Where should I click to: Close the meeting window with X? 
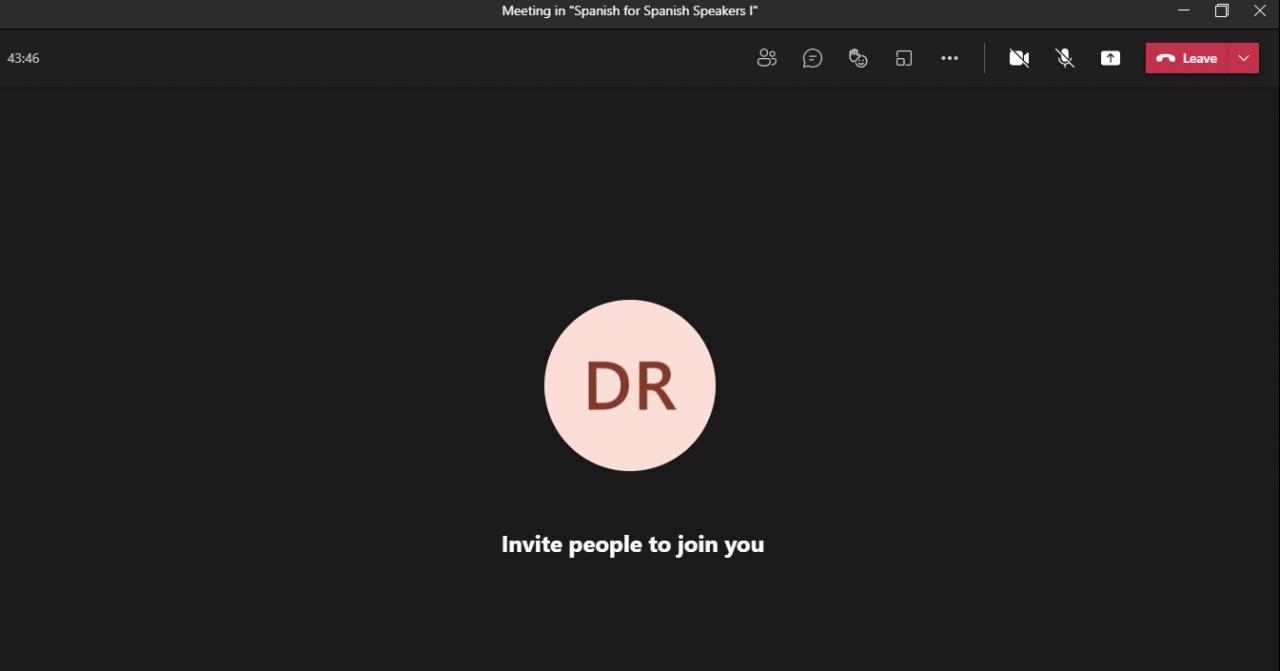pyautogui.click(x=1259, y=11)
